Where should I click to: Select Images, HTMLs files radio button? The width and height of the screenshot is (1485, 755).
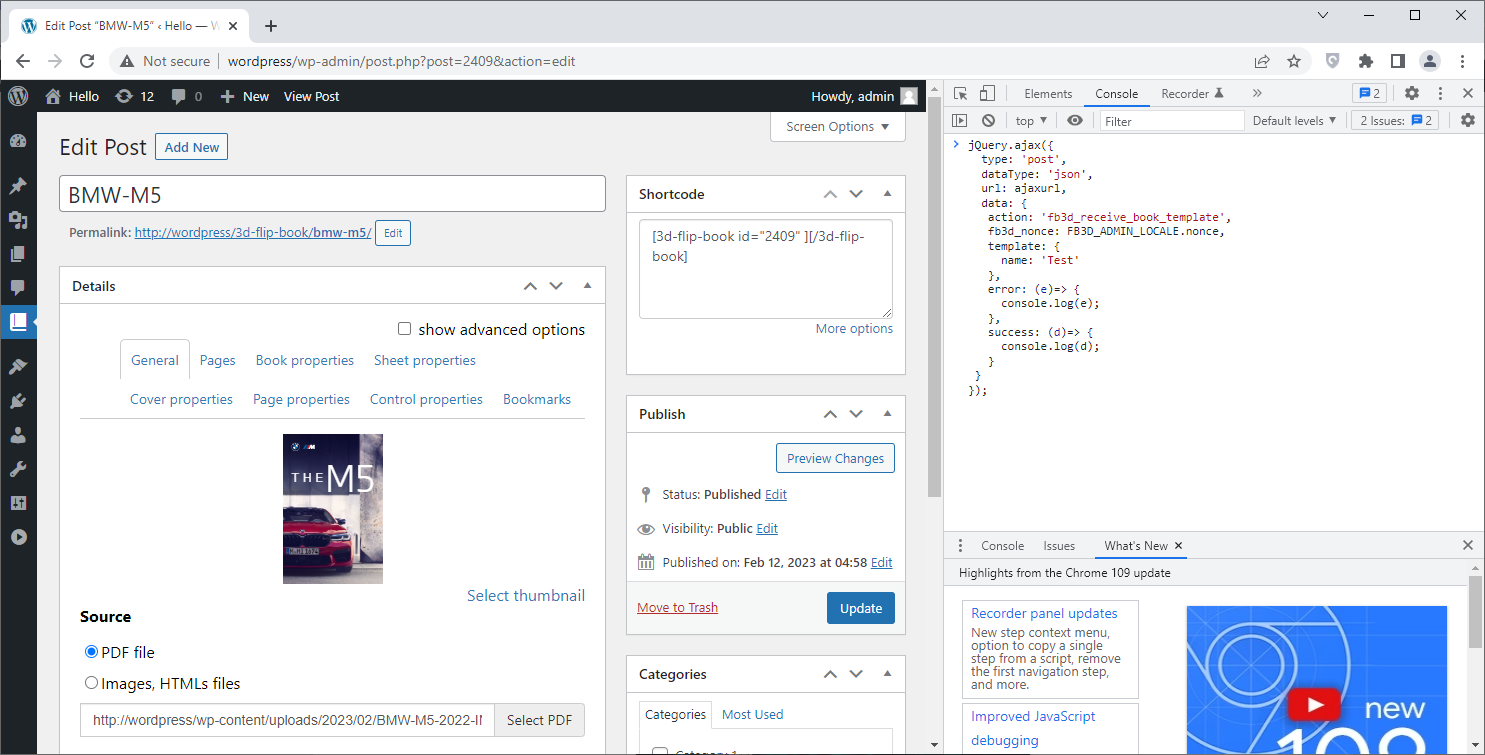coord(92,684)
